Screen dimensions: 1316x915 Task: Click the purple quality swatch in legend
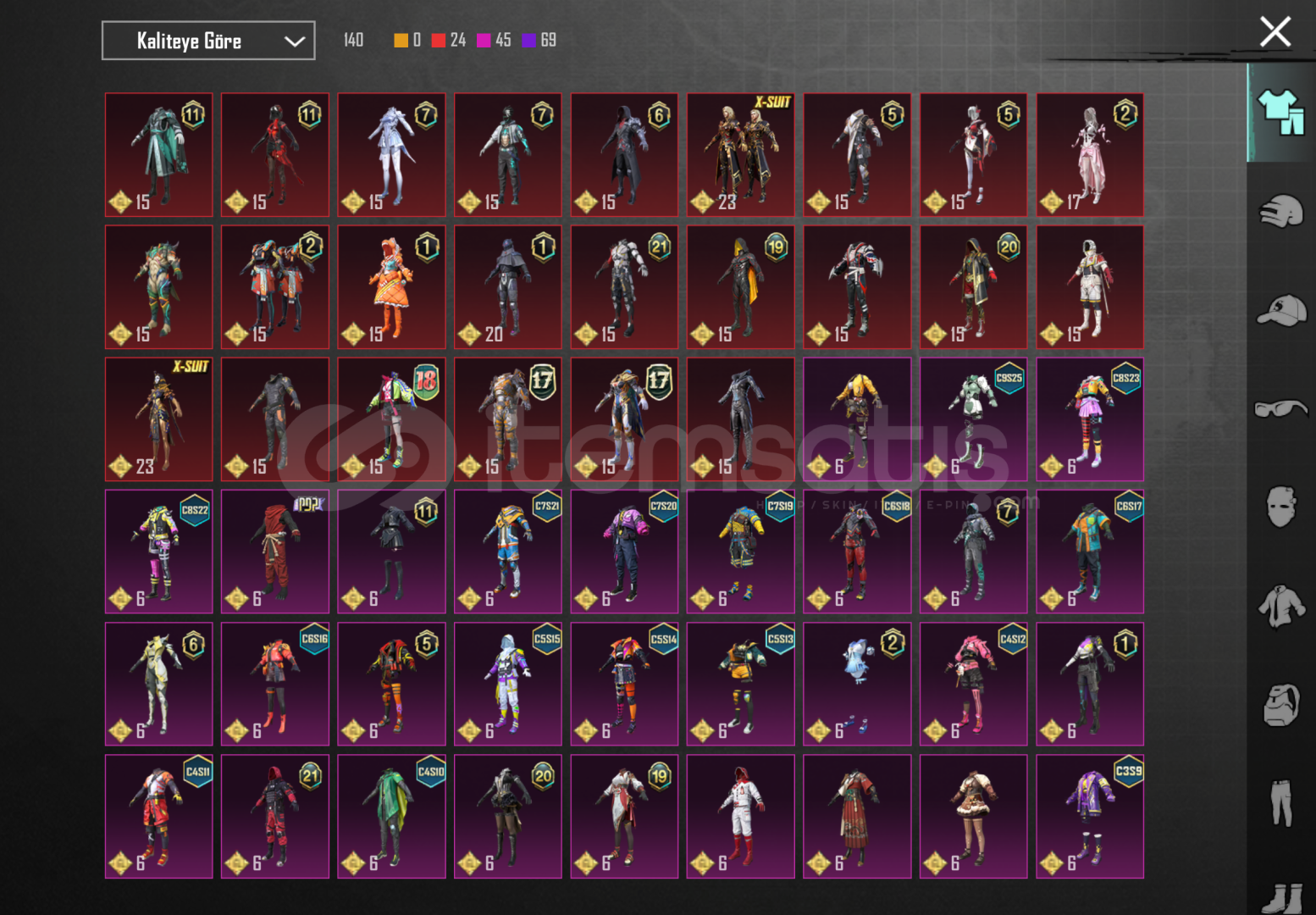click(x=529, y=40)
